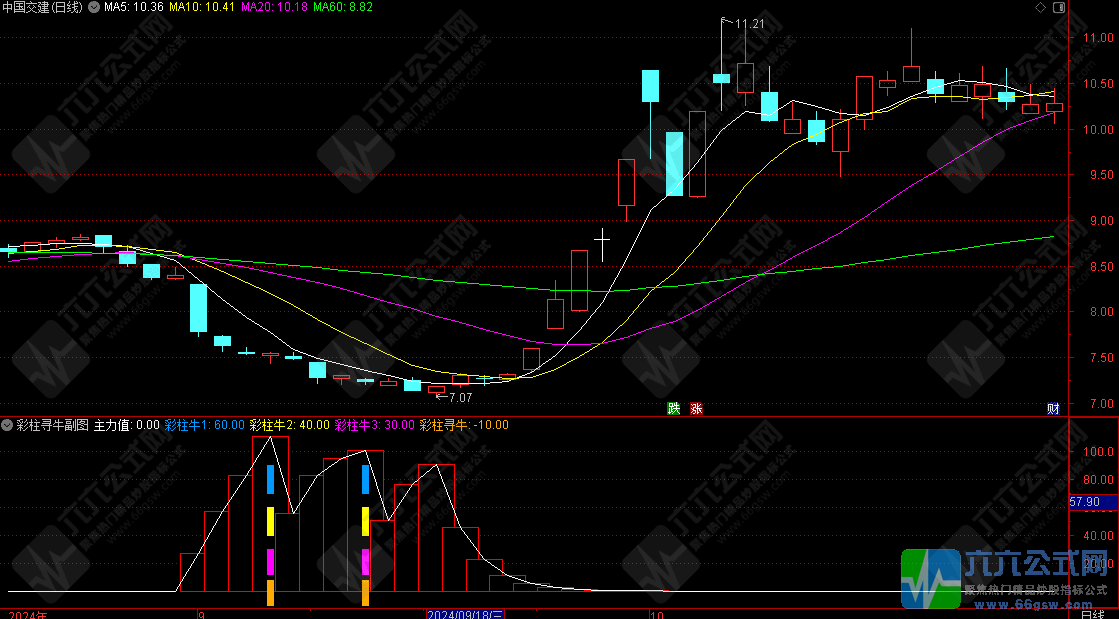Viewport: 1119px width, 619px height.
Task: Click the diamond icon at top right
Action: (x=1040, y=8)
